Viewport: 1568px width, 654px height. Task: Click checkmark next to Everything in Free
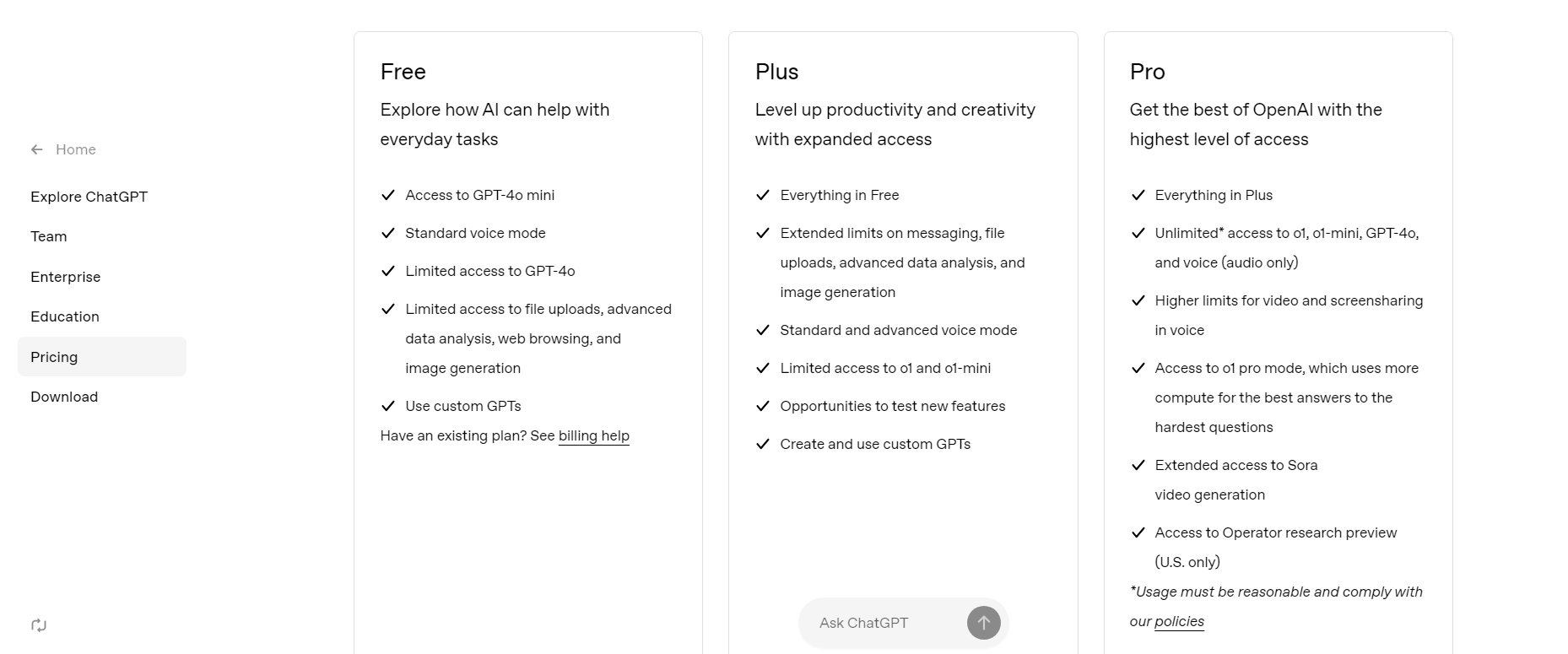coord(763,195)
